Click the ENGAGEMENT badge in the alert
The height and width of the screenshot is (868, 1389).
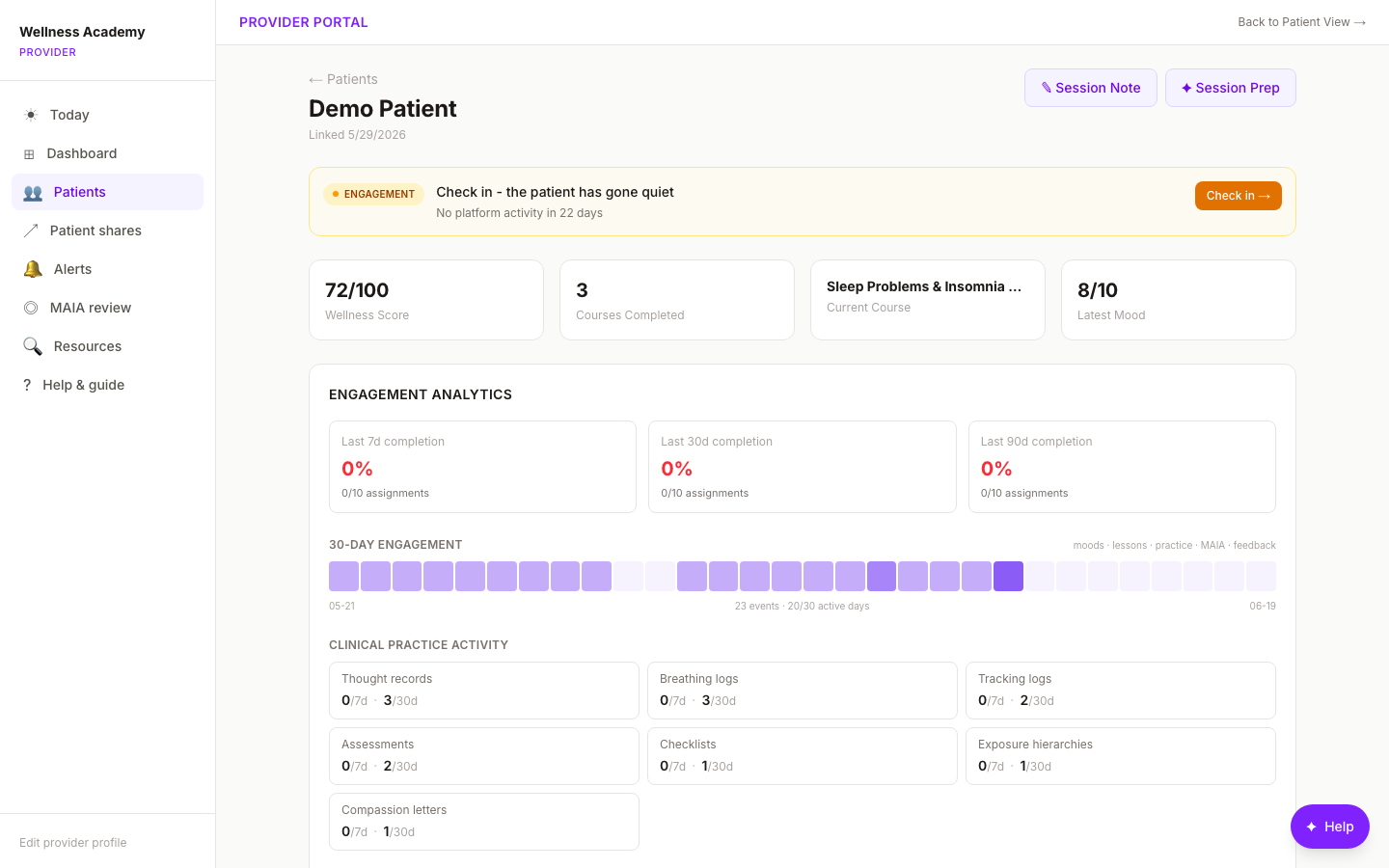pos(373,194)
